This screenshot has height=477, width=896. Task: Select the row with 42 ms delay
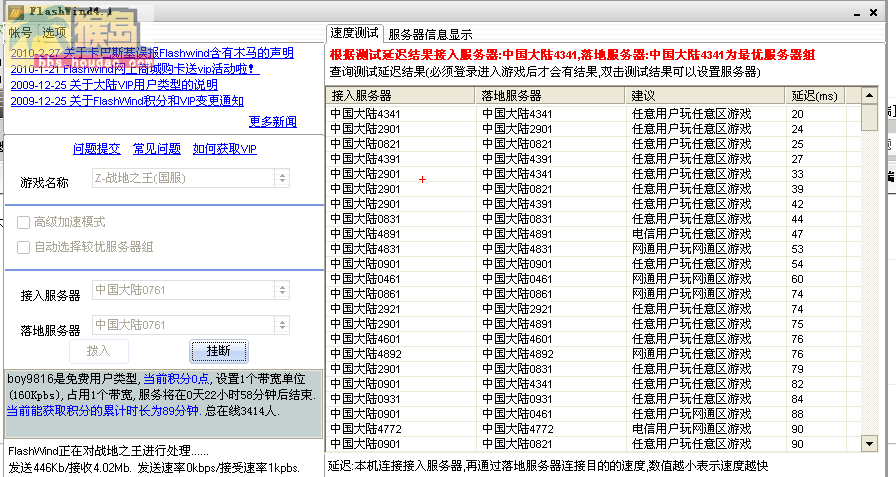pyautogui.click(x=593, y=204)
